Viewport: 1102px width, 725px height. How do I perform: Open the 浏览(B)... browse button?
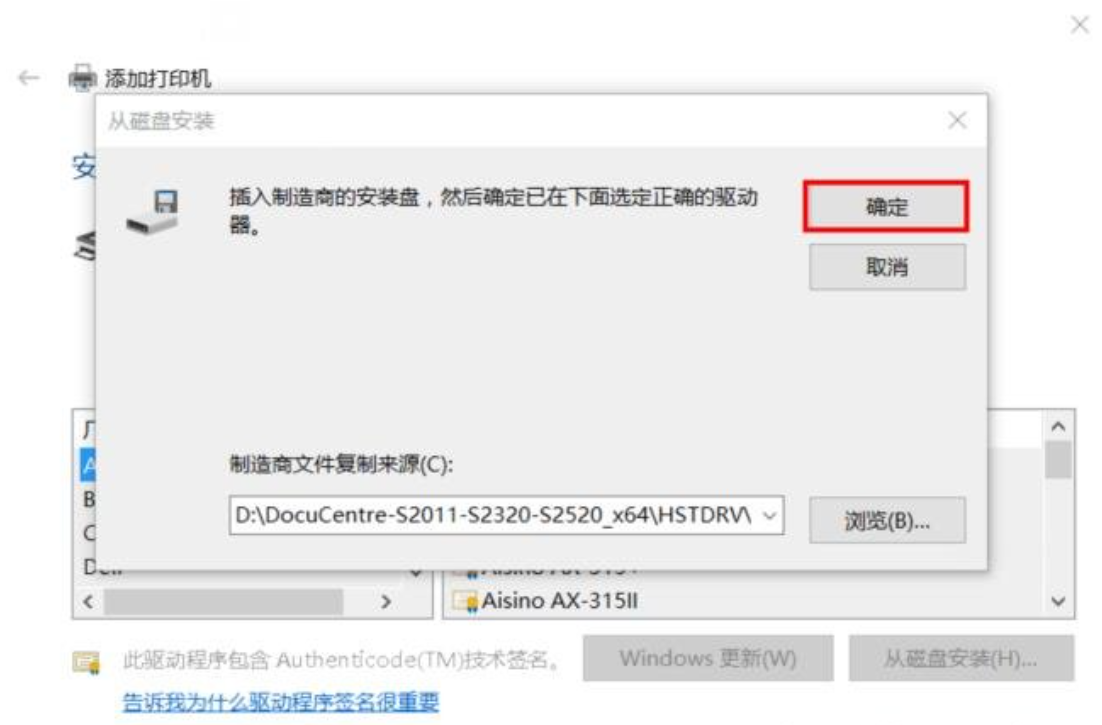887,521
